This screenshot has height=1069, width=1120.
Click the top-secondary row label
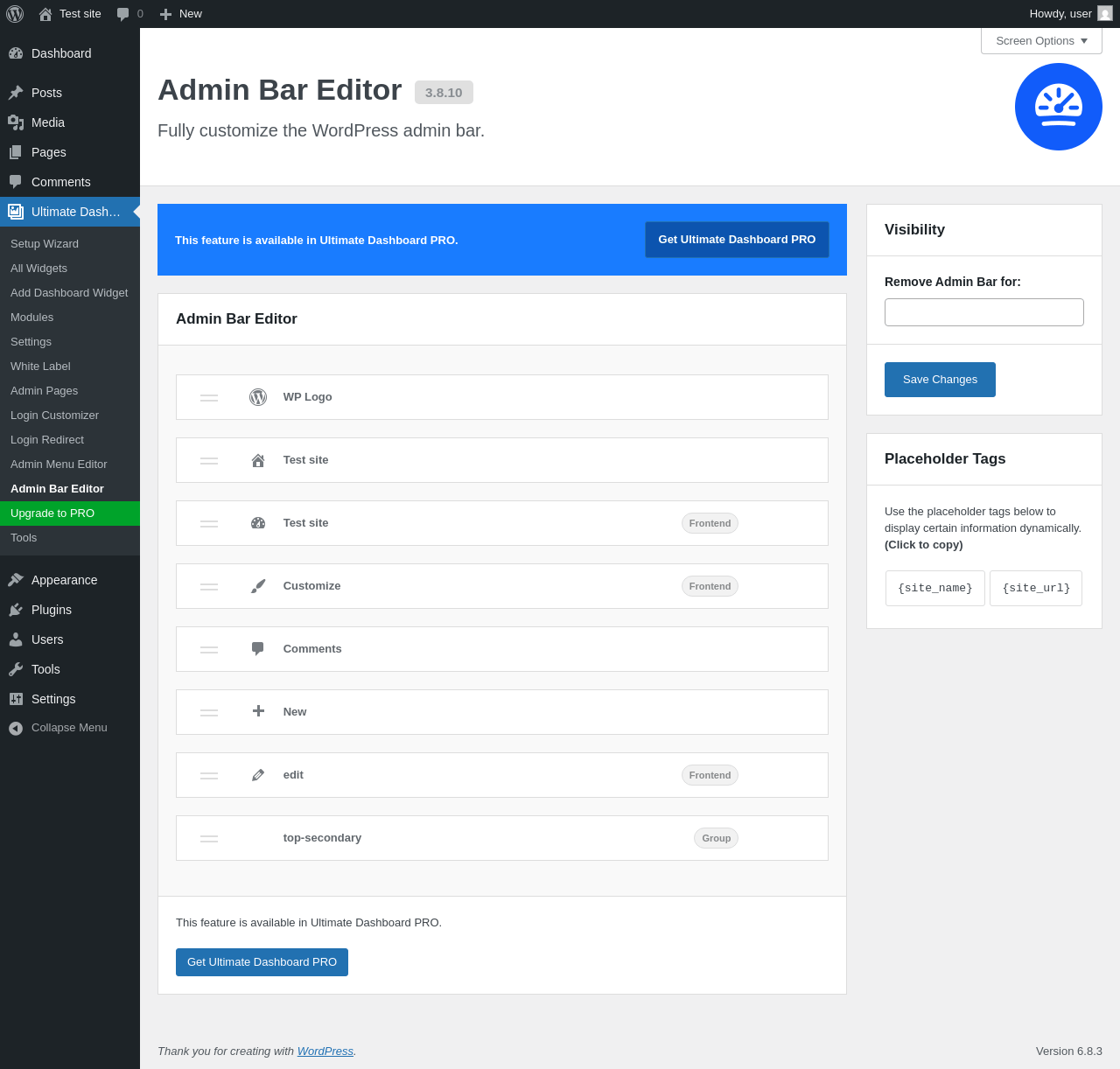coord(322,838)
